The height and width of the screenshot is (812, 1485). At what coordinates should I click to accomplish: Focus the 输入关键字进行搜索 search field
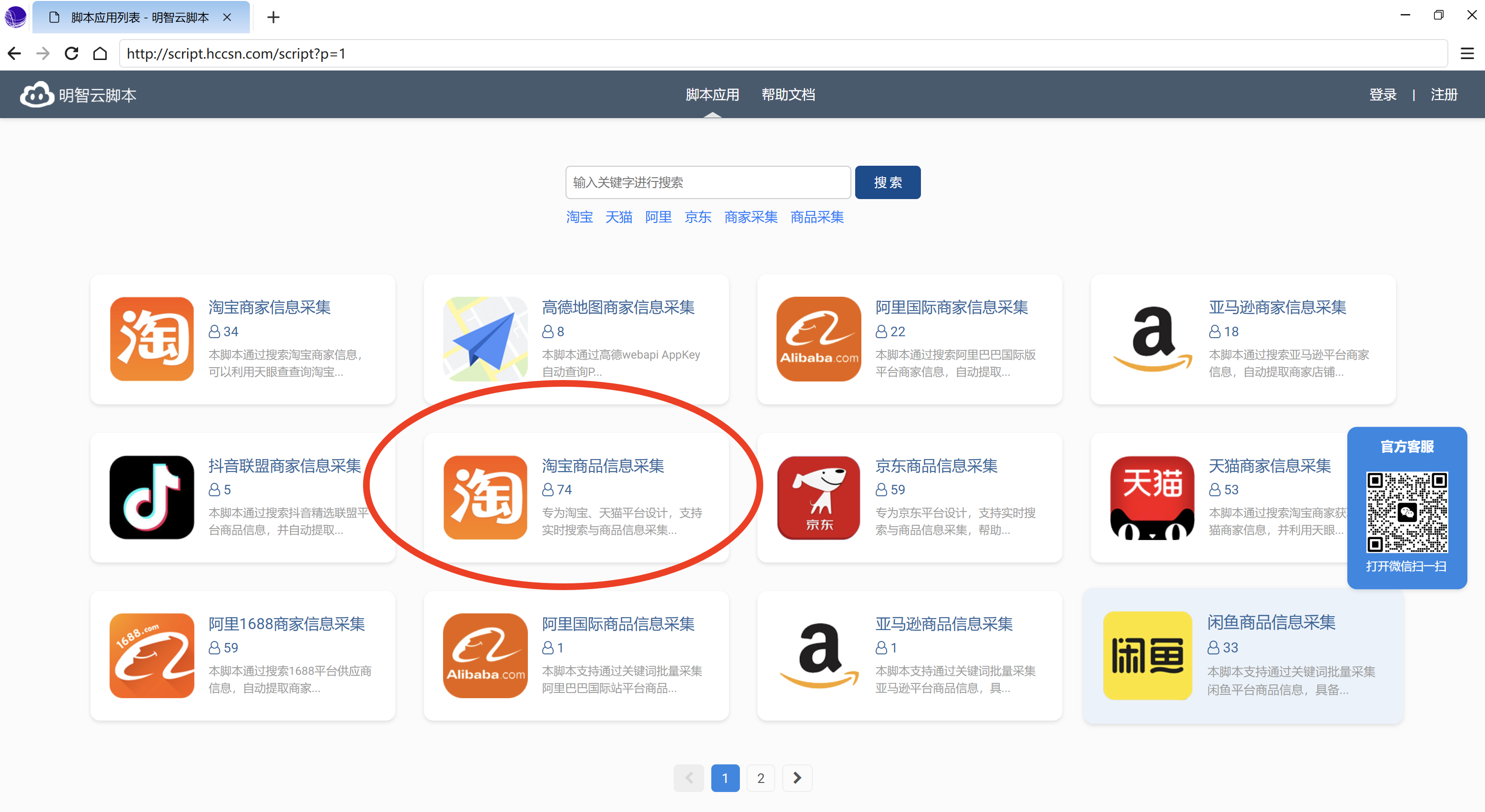pos(708,183)
